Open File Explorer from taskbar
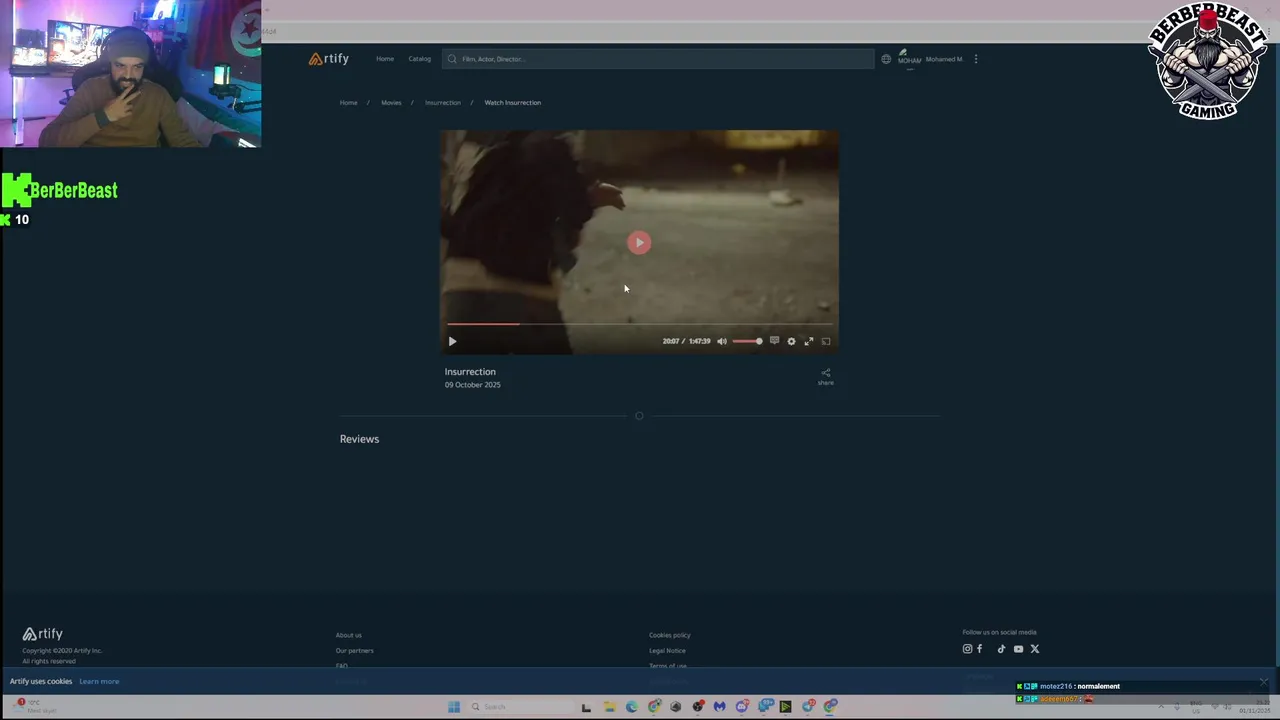The image size is (1280, 720). pos(609,707)
